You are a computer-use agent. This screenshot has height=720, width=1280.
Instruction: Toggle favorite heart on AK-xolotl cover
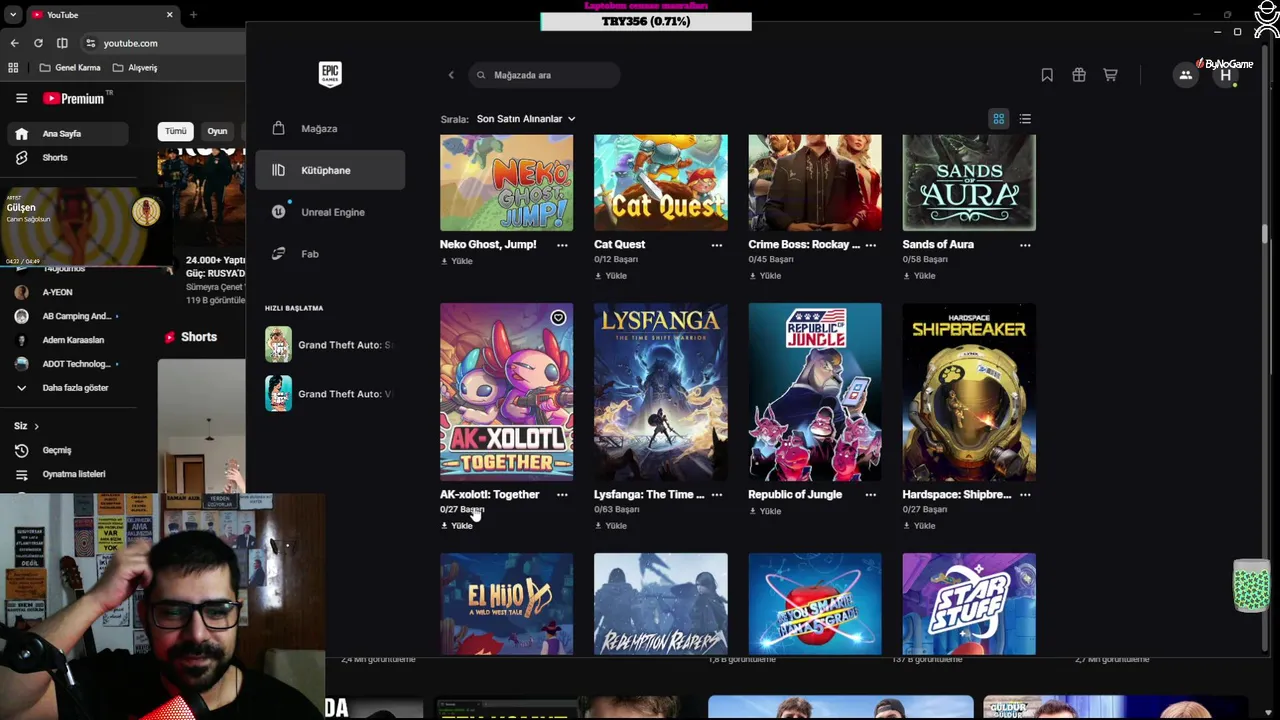coord(558,318)
